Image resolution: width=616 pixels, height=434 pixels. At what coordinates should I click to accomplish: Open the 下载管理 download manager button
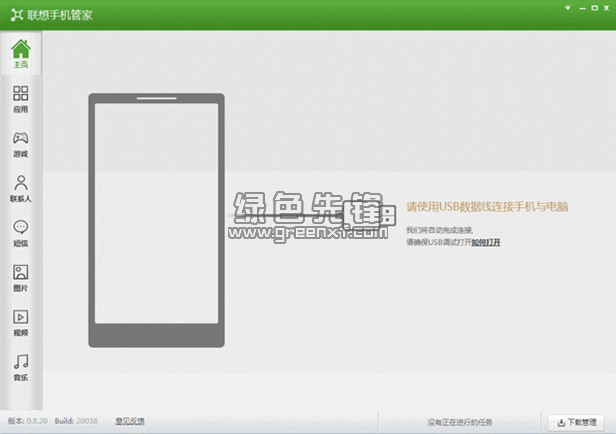coord(576,423)
